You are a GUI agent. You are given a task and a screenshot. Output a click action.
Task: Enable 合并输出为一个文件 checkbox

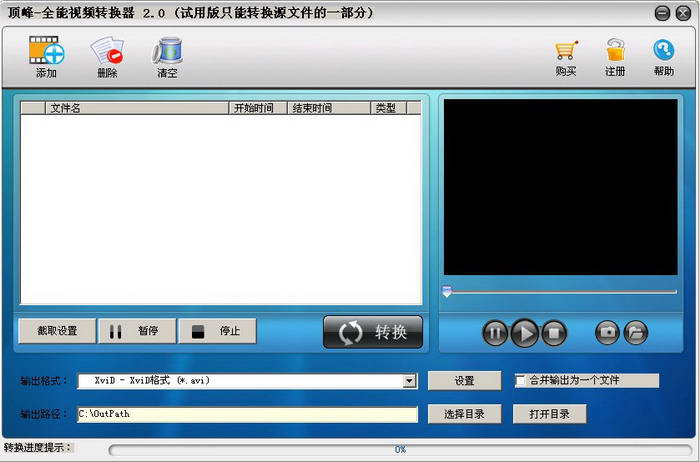[x=521, y=381]
